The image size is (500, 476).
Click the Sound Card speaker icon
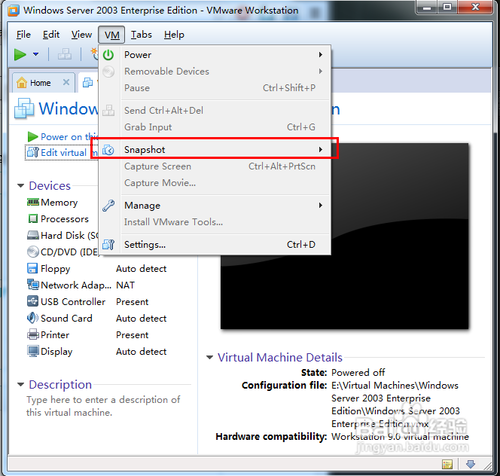coord(33,318)
